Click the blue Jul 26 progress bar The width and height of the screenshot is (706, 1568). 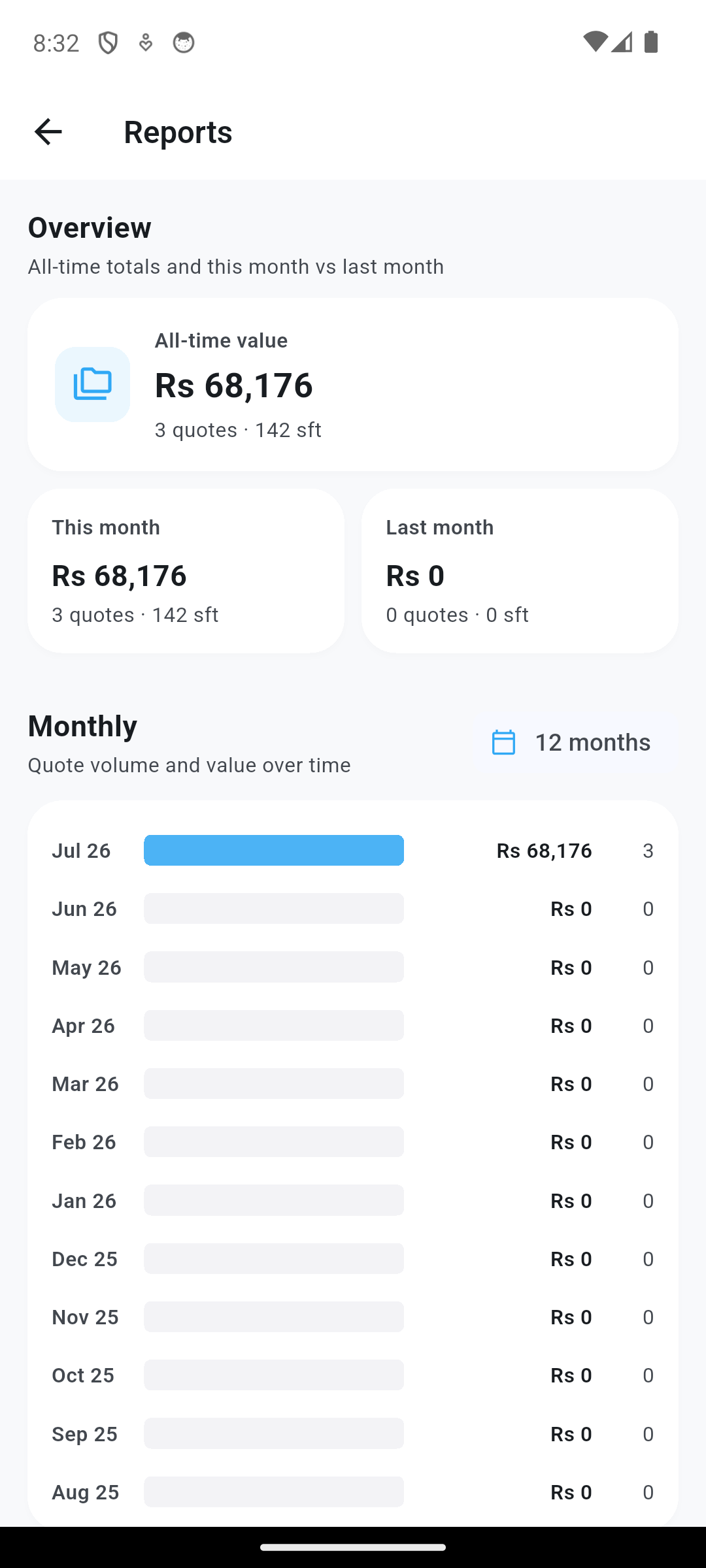click(x=274, y=850)
